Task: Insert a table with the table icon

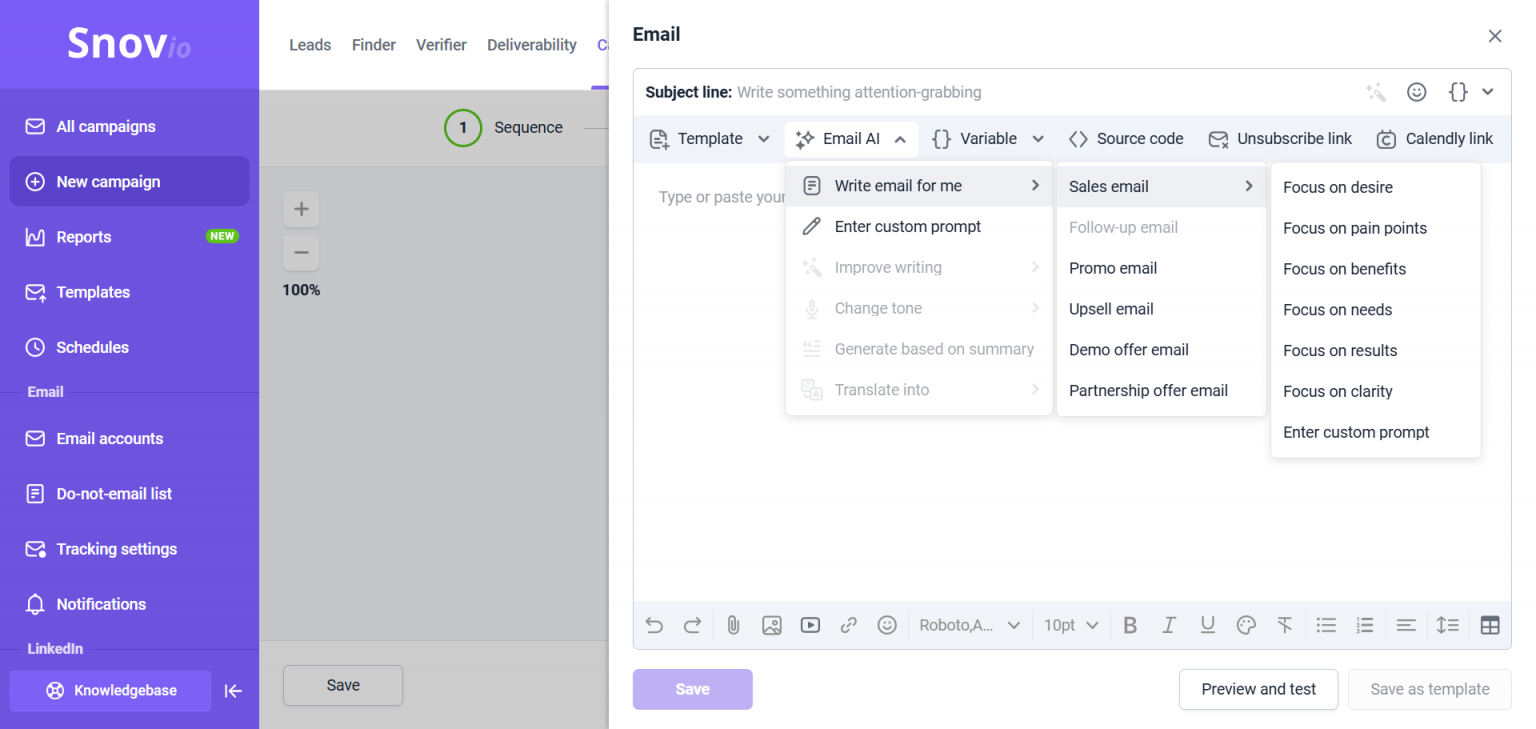Action: (1490, 625)
